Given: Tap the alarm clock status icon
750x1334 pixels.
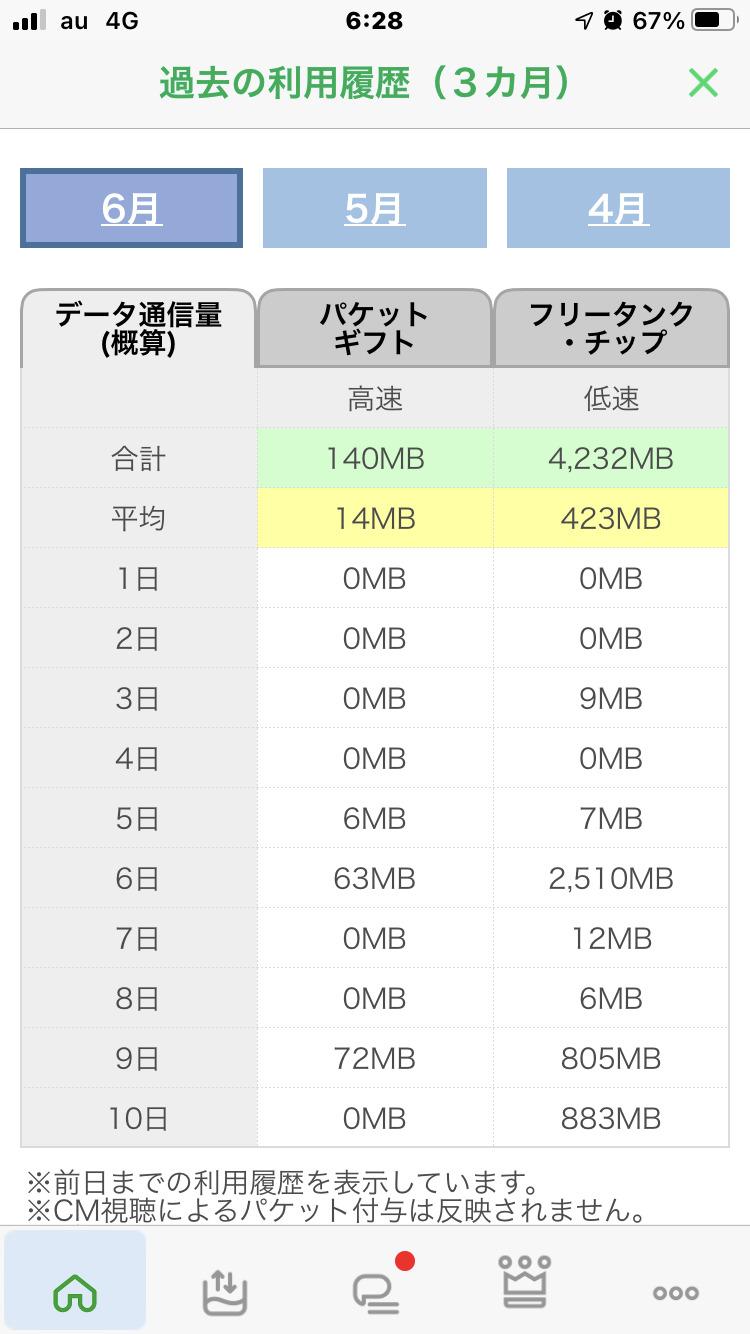Looking at the screenshot, I should tap(614, 21).
